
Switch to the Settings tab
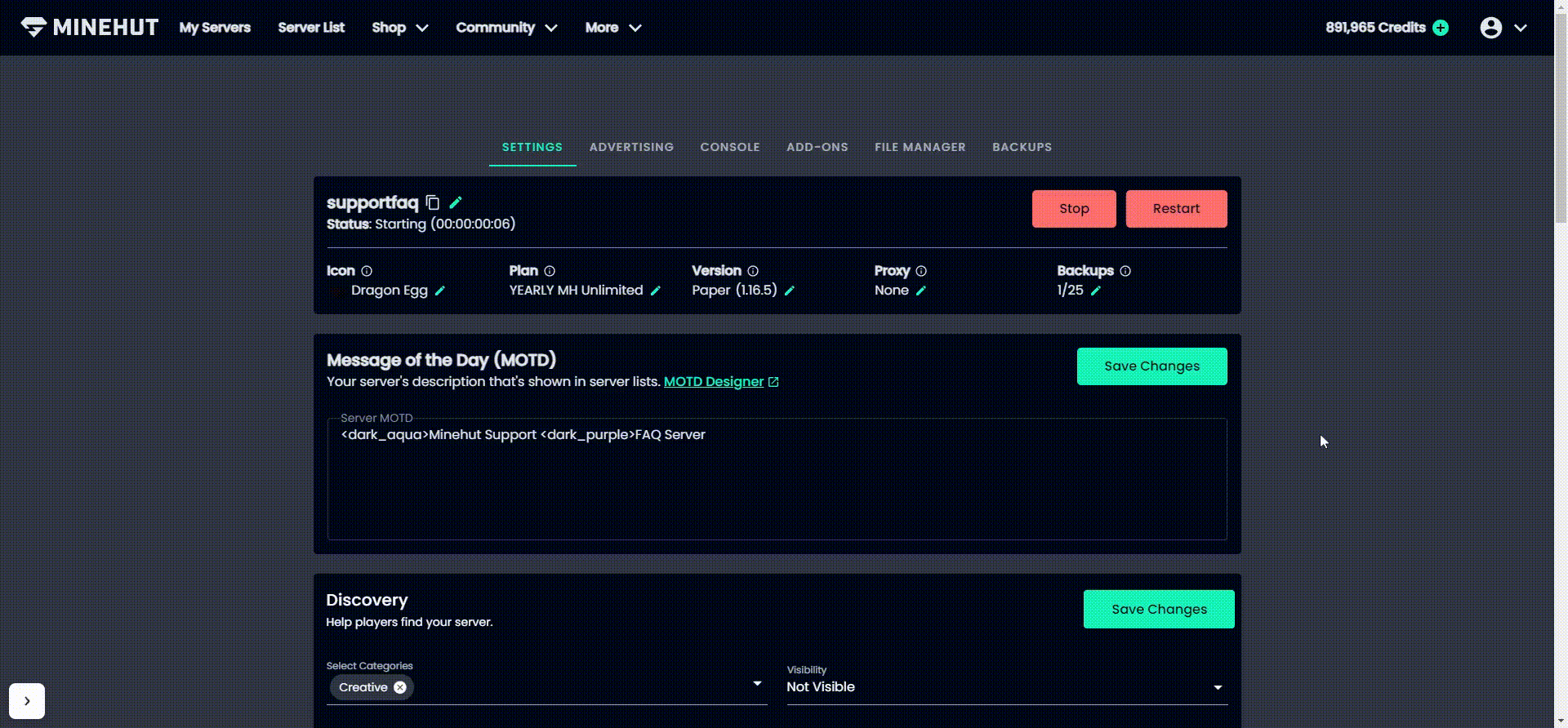pos(532,147)
